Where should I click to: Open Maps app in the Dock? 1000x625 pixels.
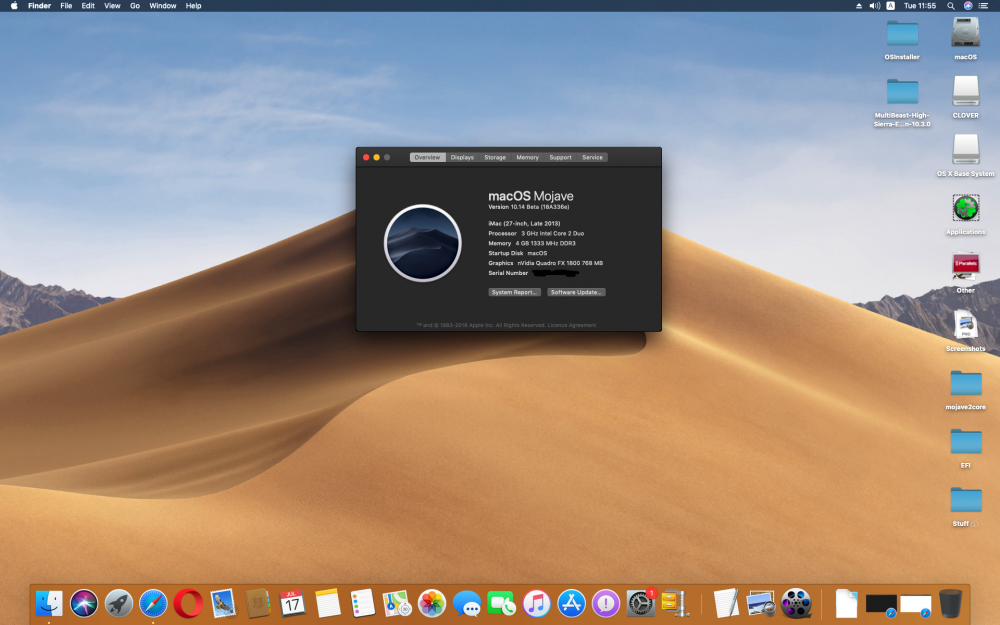397,603
